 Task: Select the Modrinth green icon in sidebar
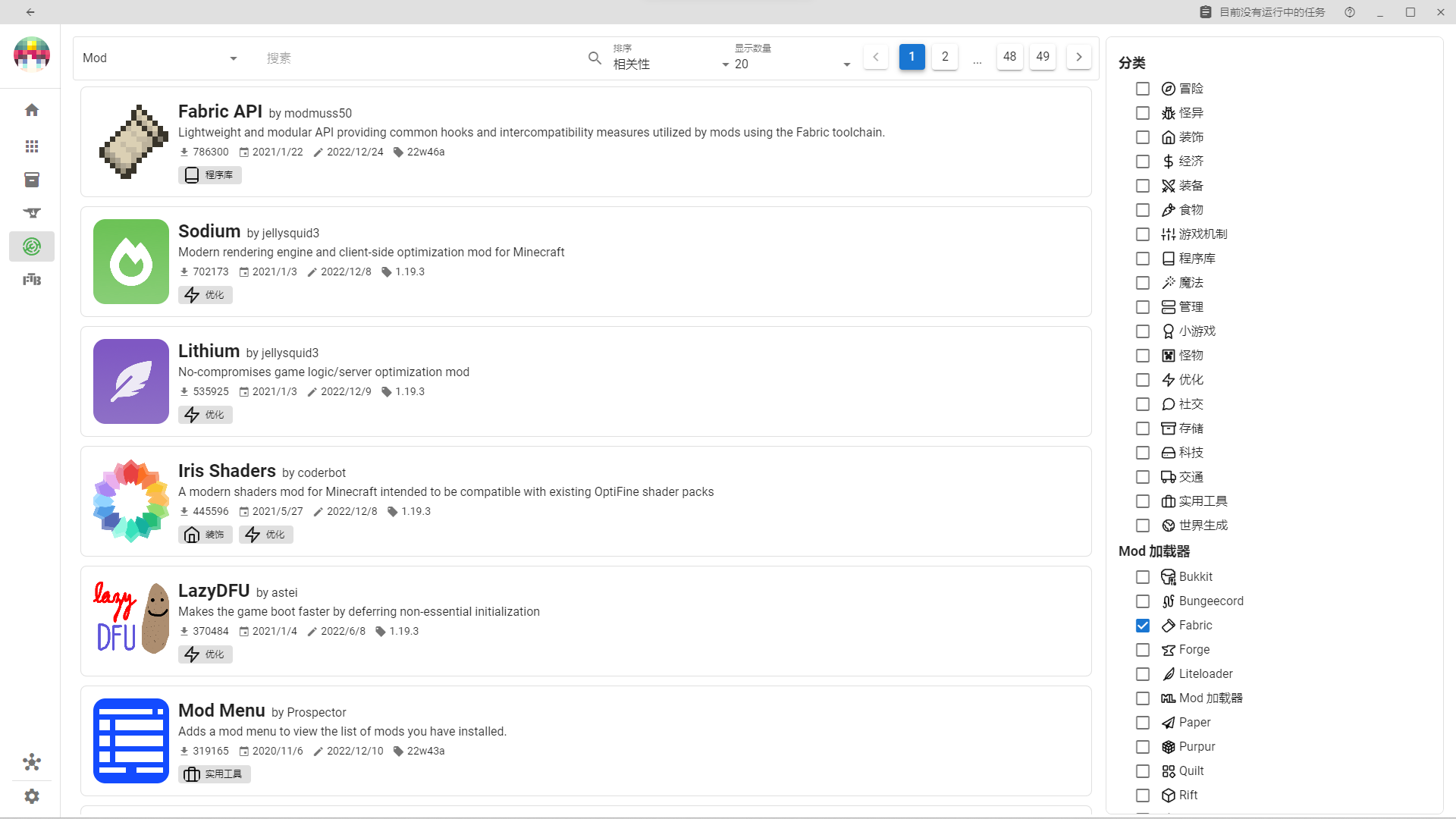pos(32,246)
